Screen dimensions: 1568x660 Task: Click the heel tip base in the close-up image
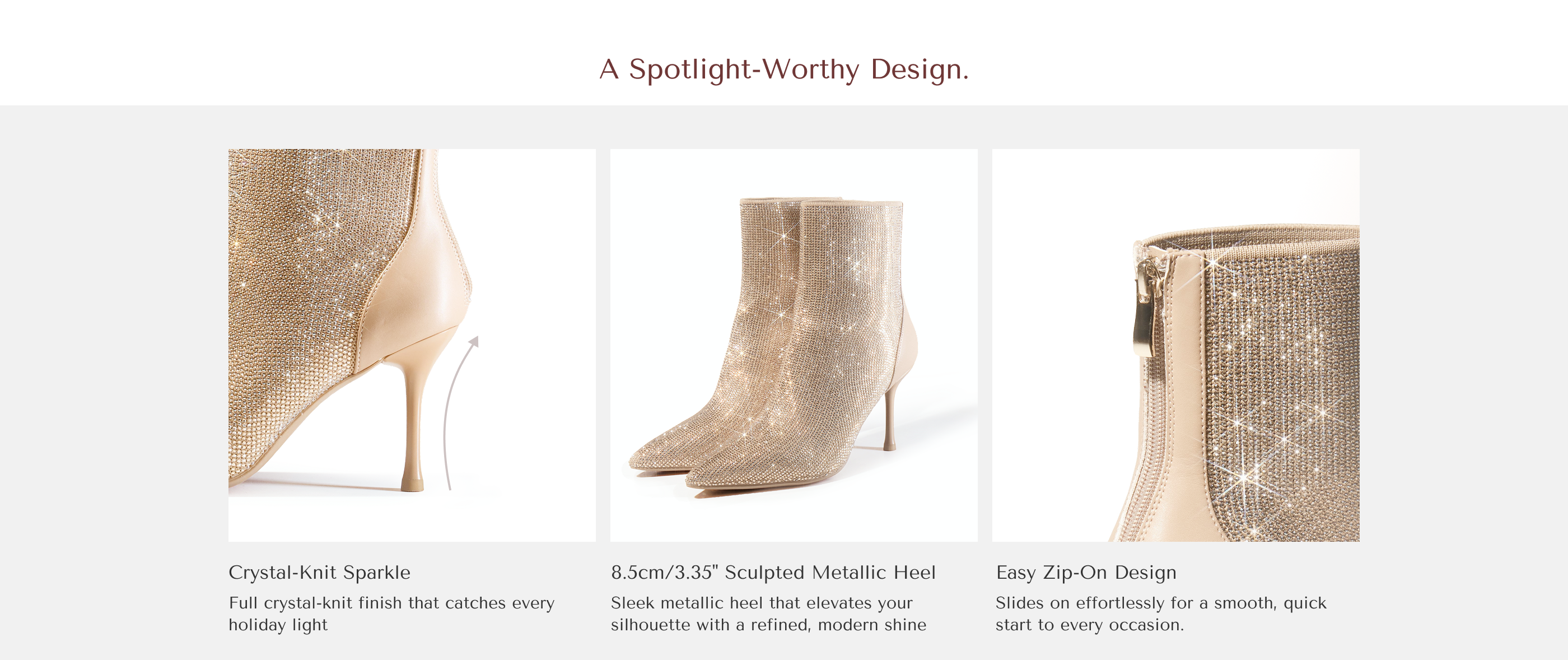point(412,485)
